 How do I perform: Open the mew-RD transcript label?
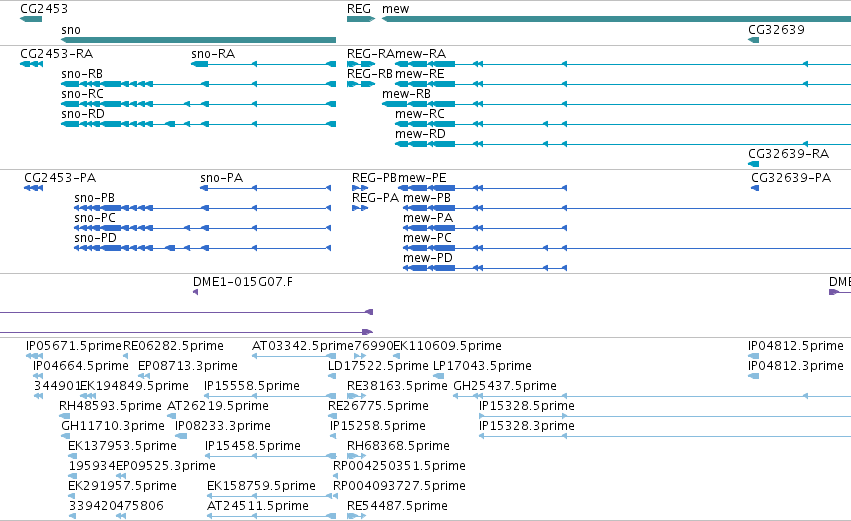coord(421,134)
